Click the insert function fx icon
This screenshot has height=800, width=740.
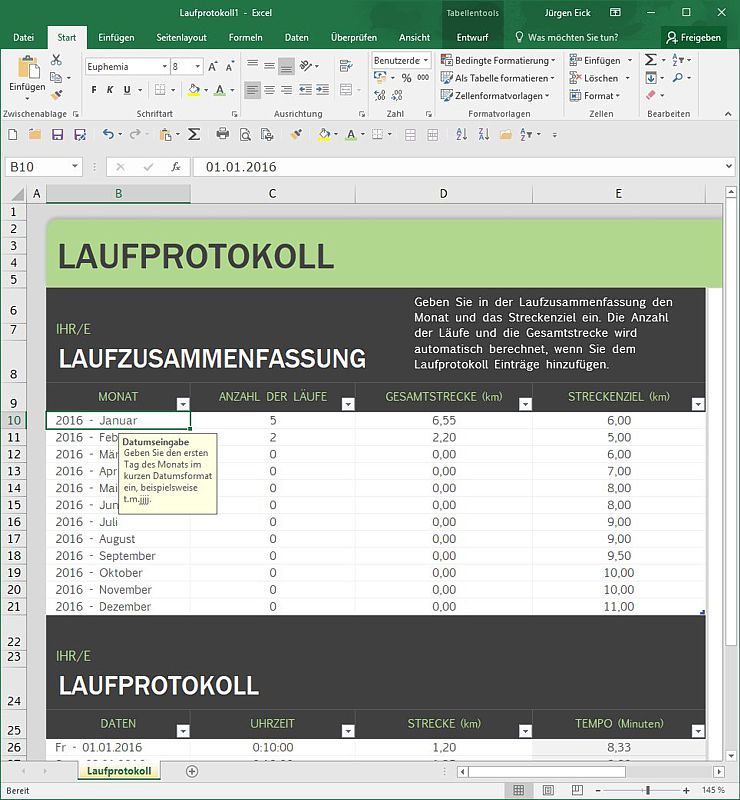(176, 167)
